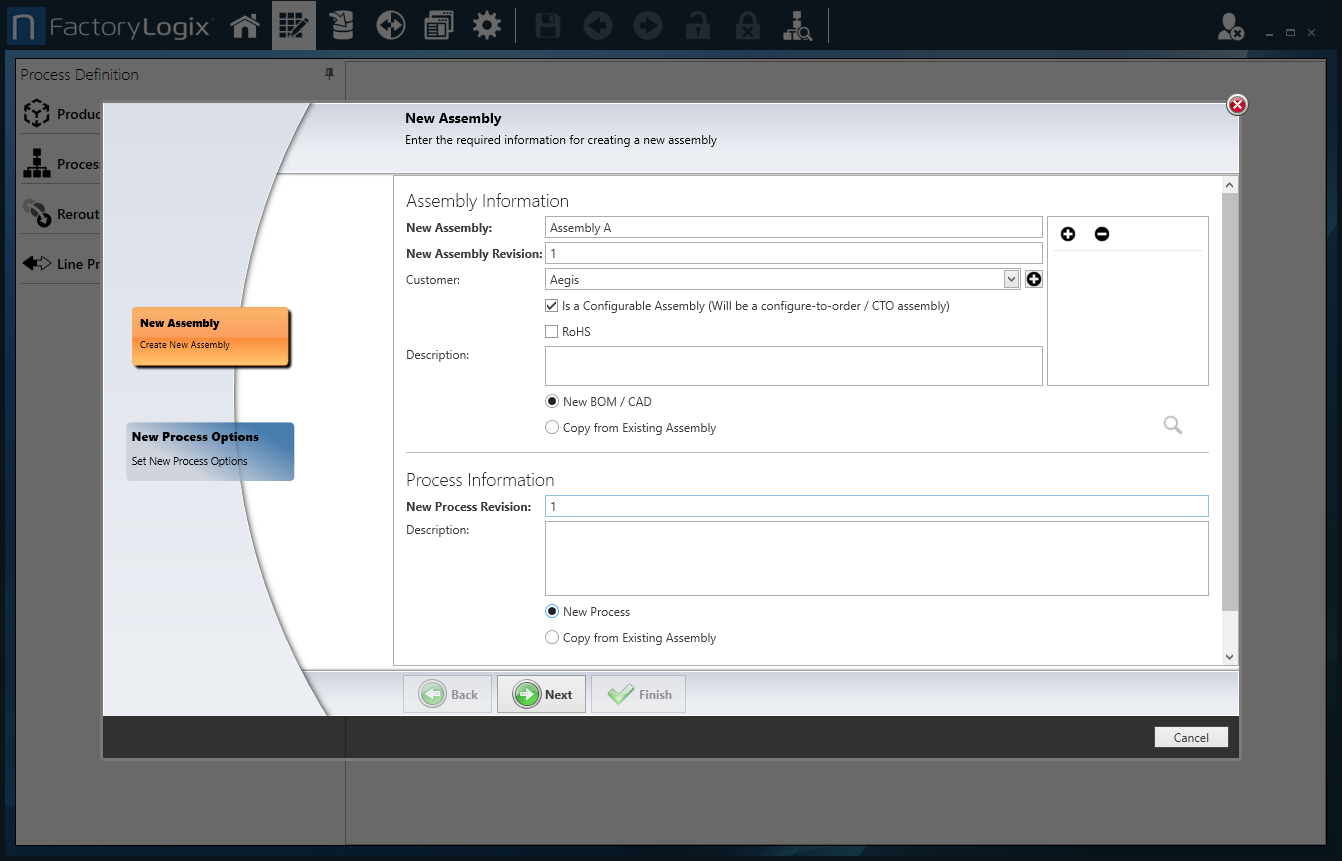Viewport: 1342px width, 861px height.
Task: Click the user account icon at top right
Action: (1230, 27)
